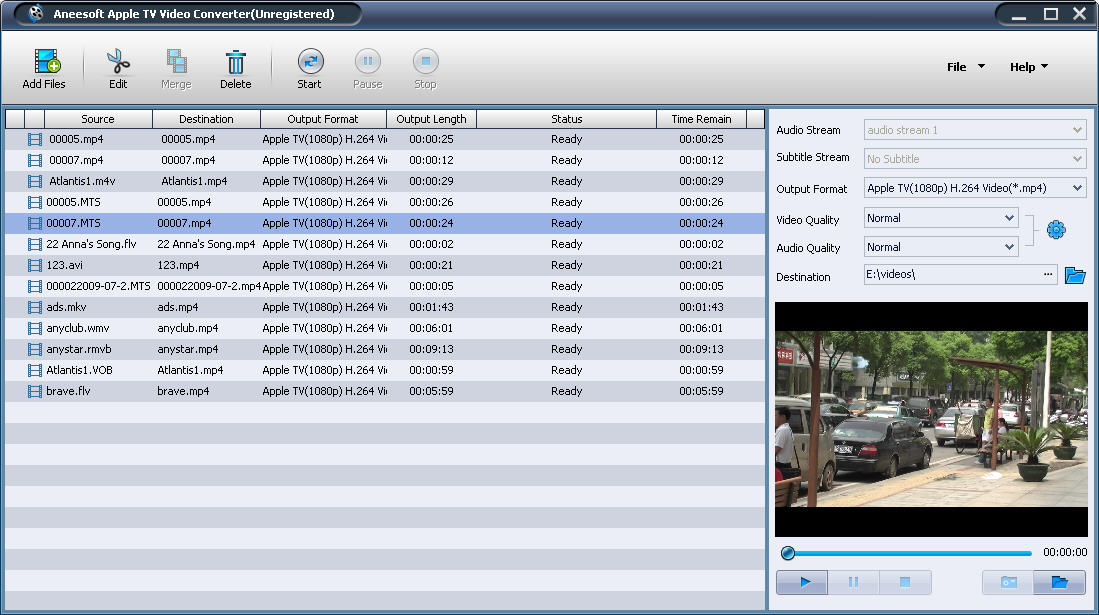The width and height of the screenshot is (1099, 615).
Task: Click preview time display 00:00:00
Action: point(1065,553)
